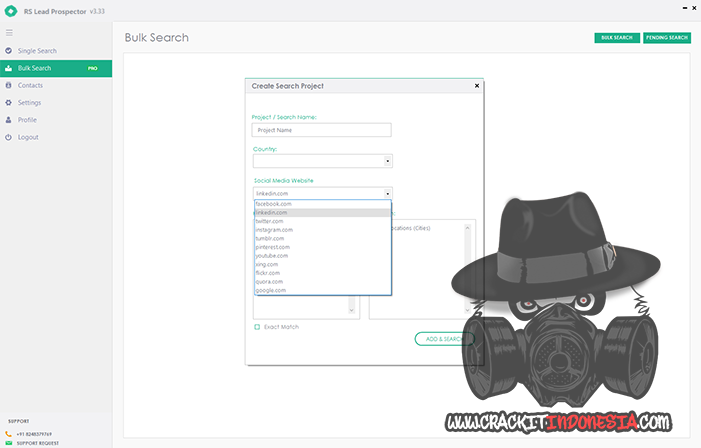Pick youtube.com from the website options
Image resolution: width=701 pixels, height=448 pixels.
point(273,255)
